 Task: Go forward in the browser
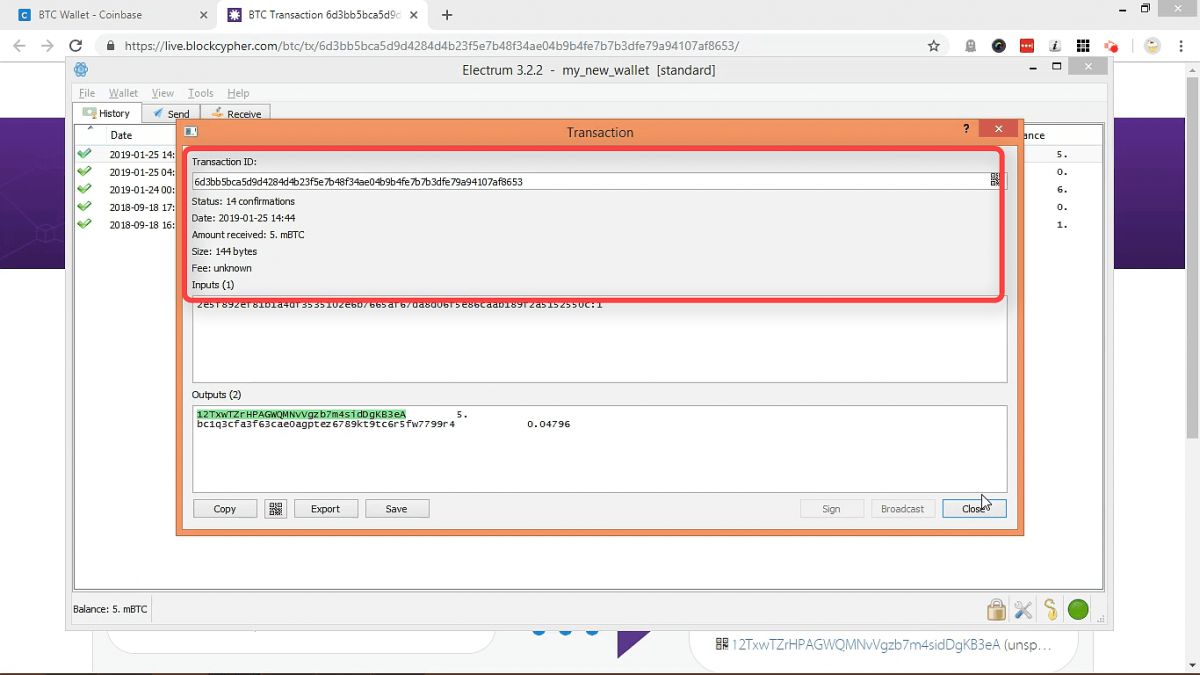pos(47,46)
